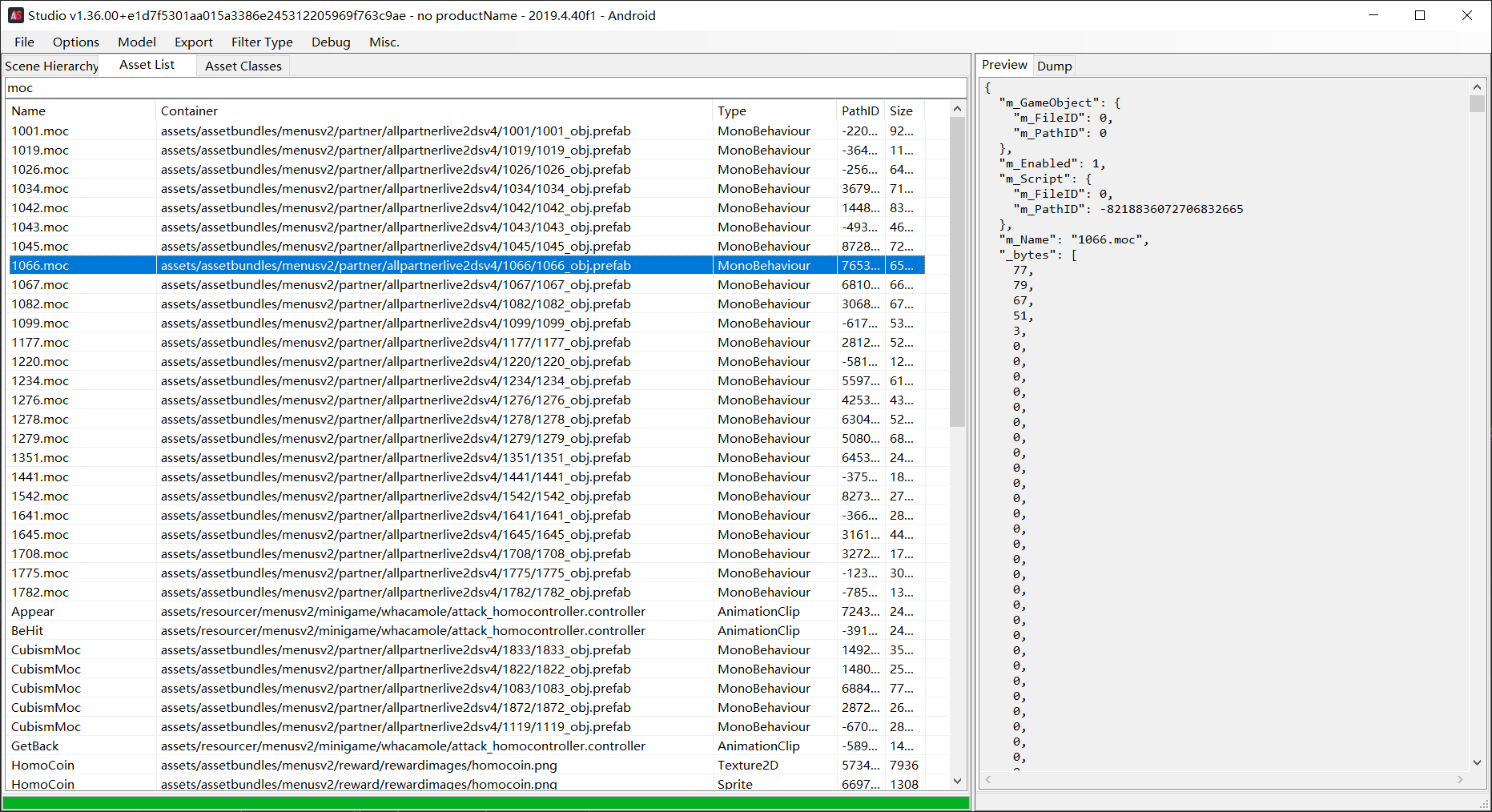This screenshot has height=812, width=1492.
Task: Switch to the Asset Classes tab
Action: point(243,66)
